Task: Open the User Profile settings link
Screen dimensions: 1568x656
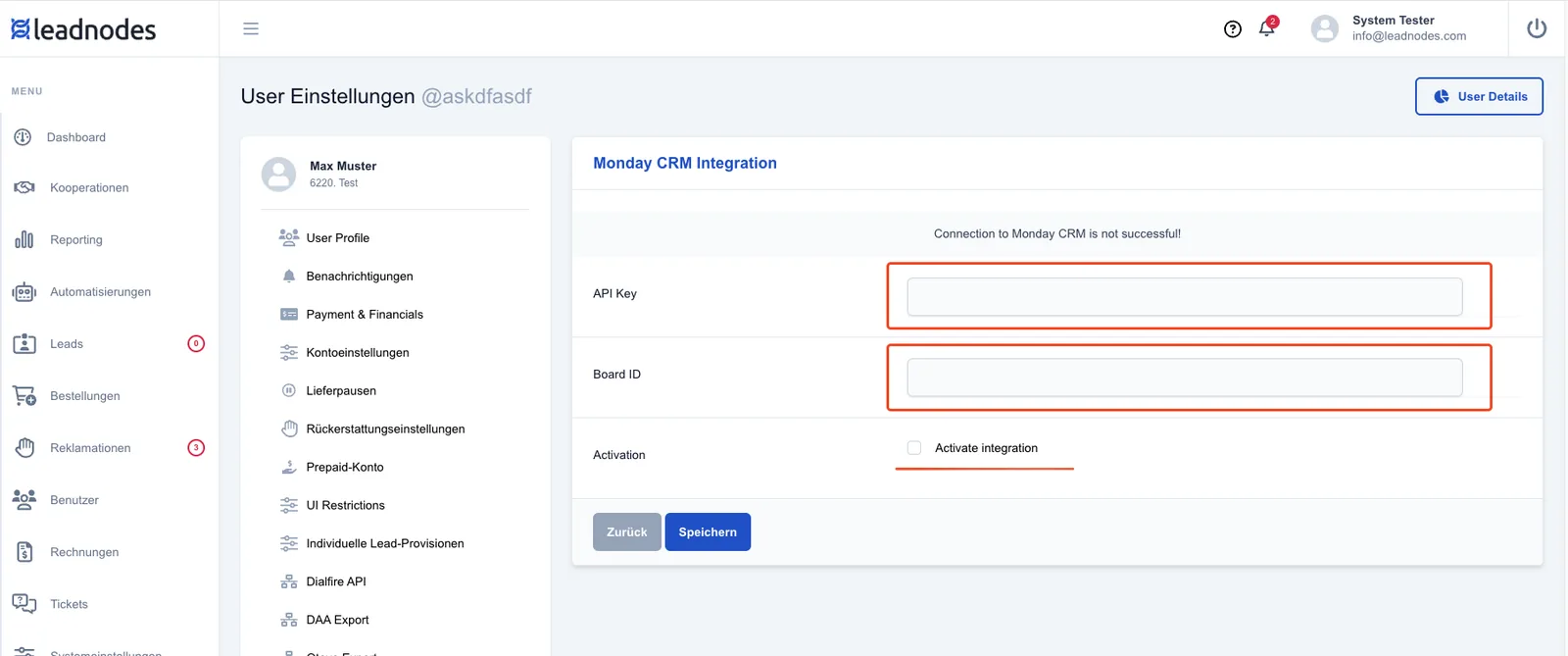Action: pyautogui.click(x=338, y=237)
